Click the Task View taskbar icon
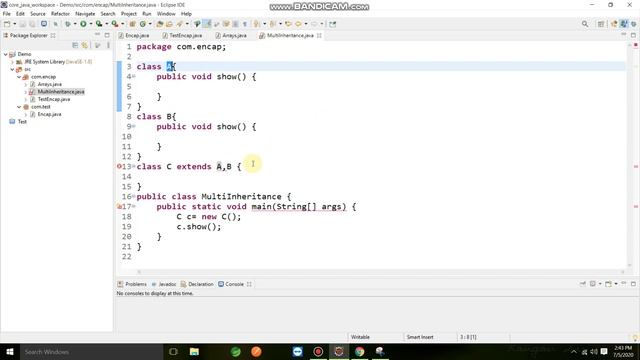The image size is (640, 360). (x=173, y=351)
